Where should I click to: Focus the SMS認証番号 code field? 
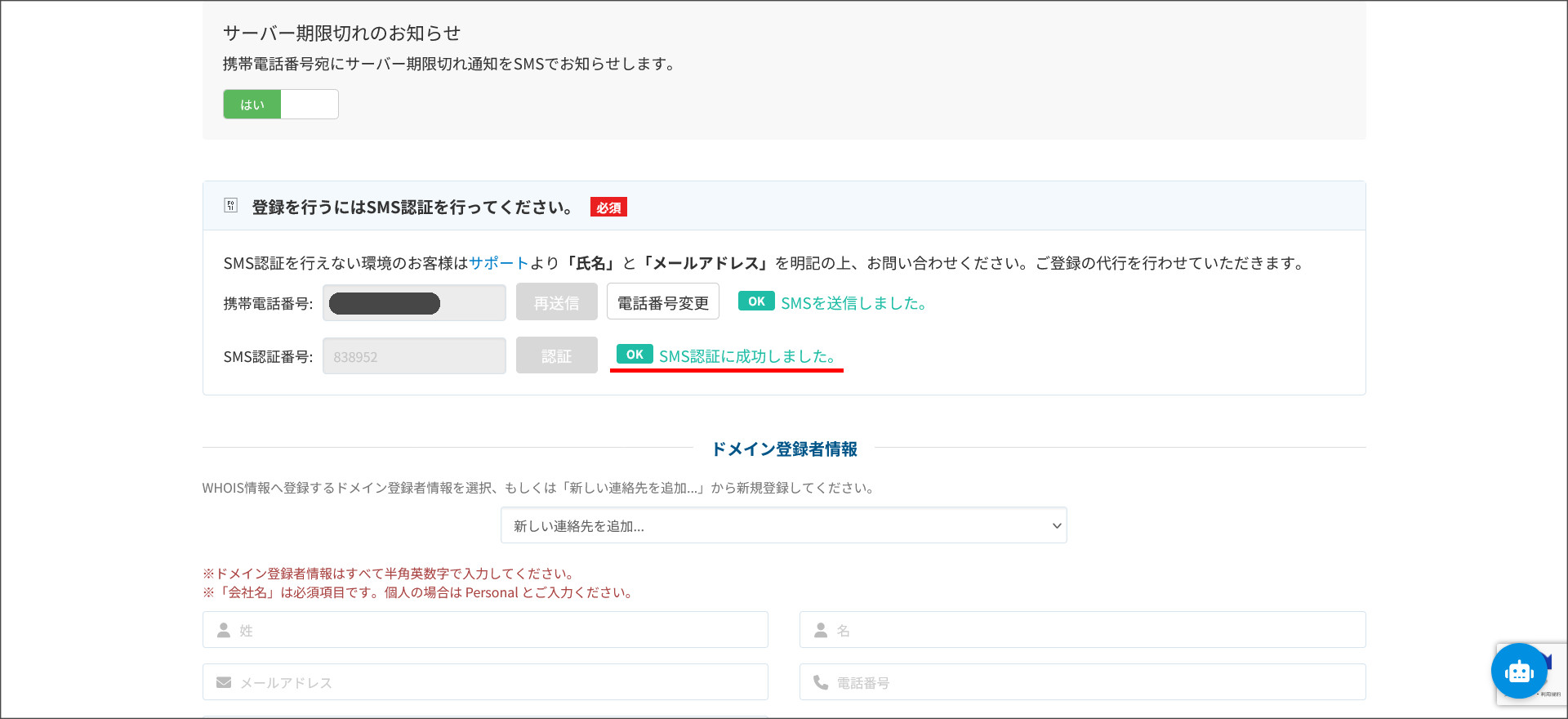(x=414, y=356)
